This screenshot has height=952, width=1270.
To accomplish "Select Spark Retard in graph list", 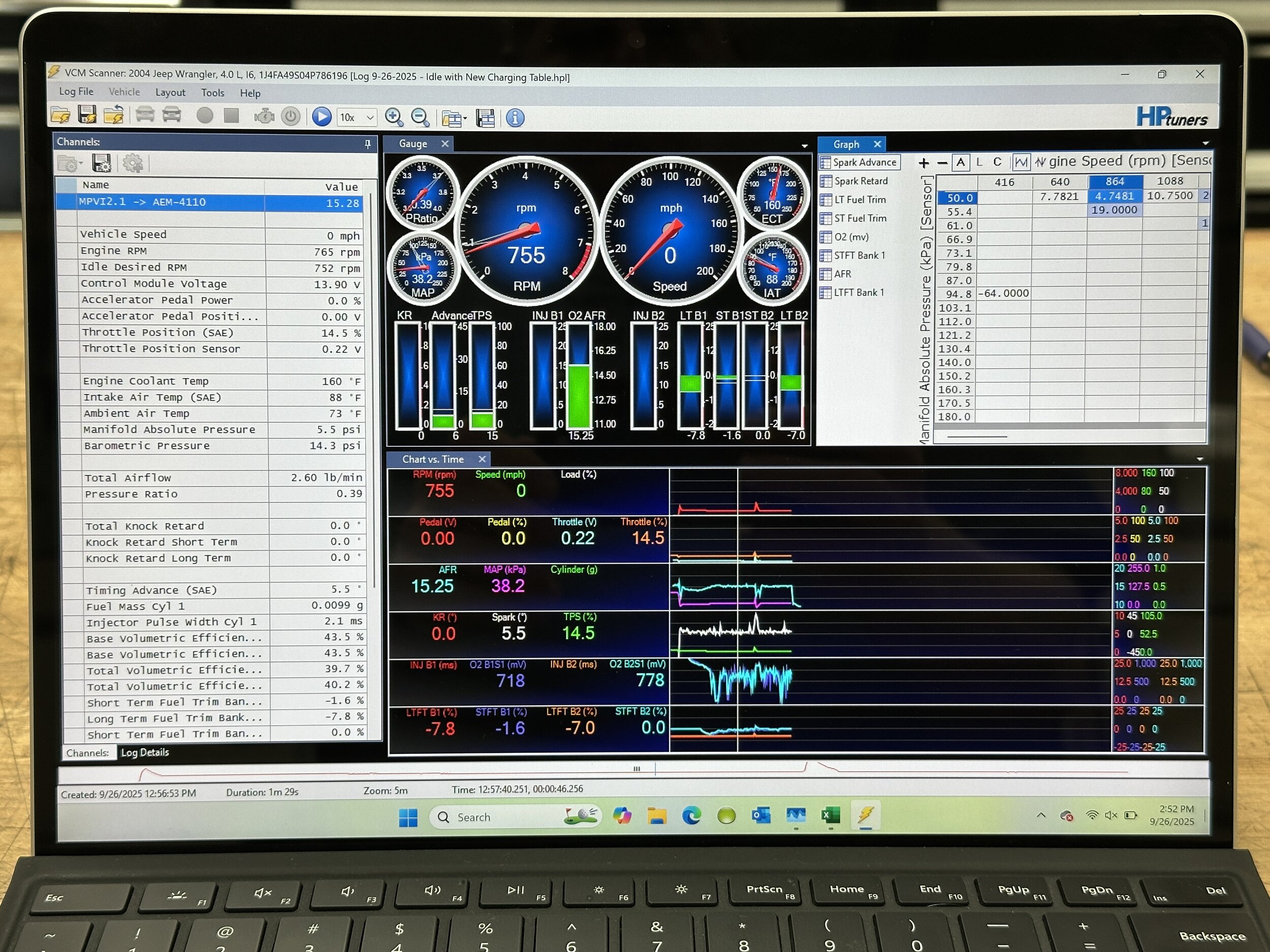I will [x=860, y=181].
